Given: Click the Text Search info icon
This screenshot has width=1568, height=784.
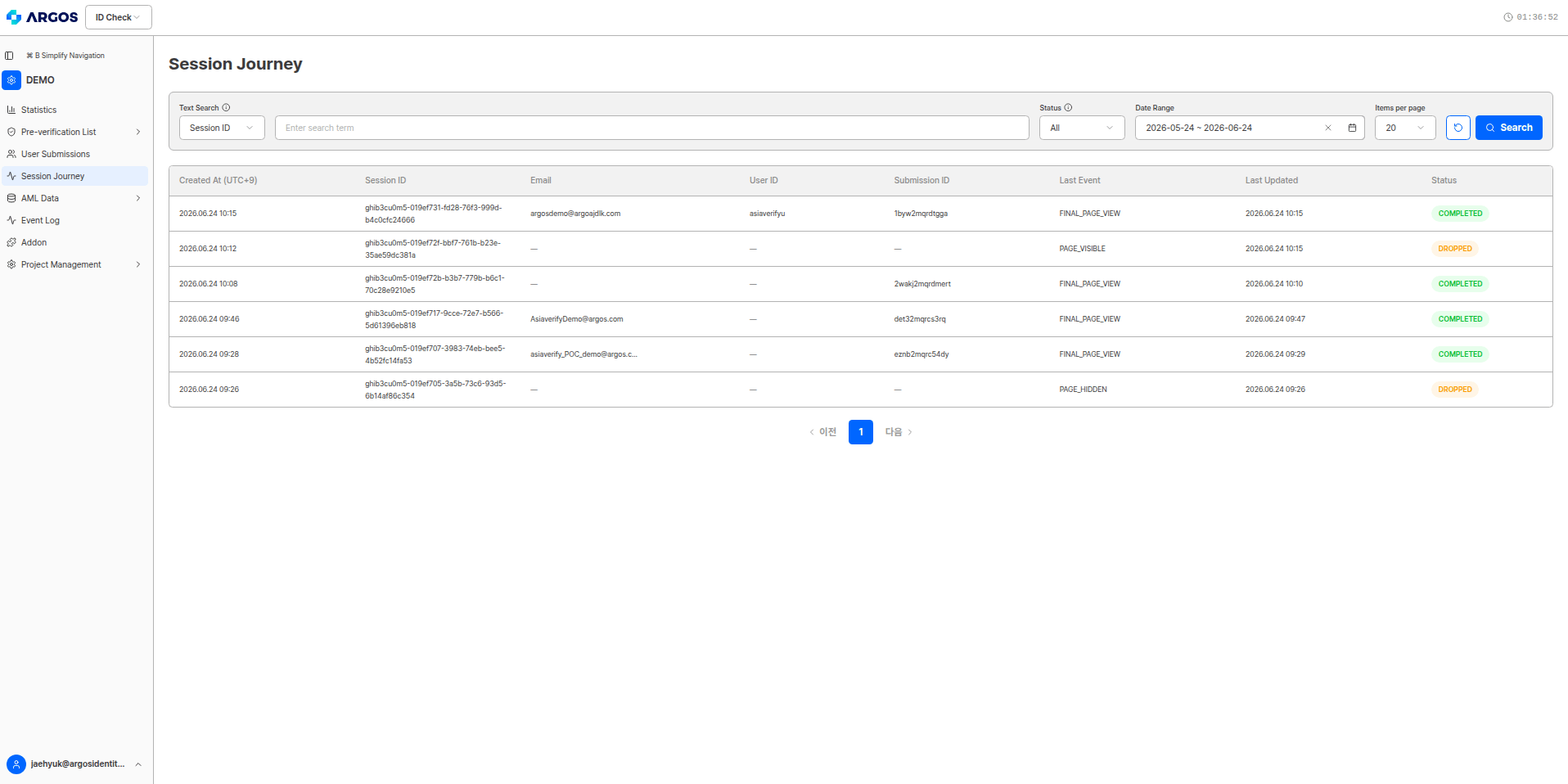Looking at the screenshot, I should point(227,107).
